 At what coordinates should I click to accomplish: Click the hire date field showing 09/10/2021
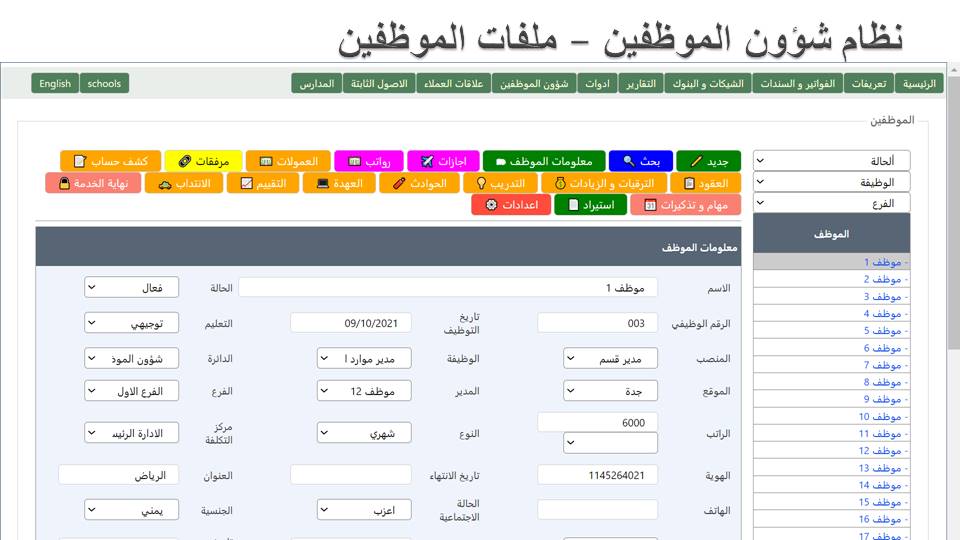(x=350, y=323)
